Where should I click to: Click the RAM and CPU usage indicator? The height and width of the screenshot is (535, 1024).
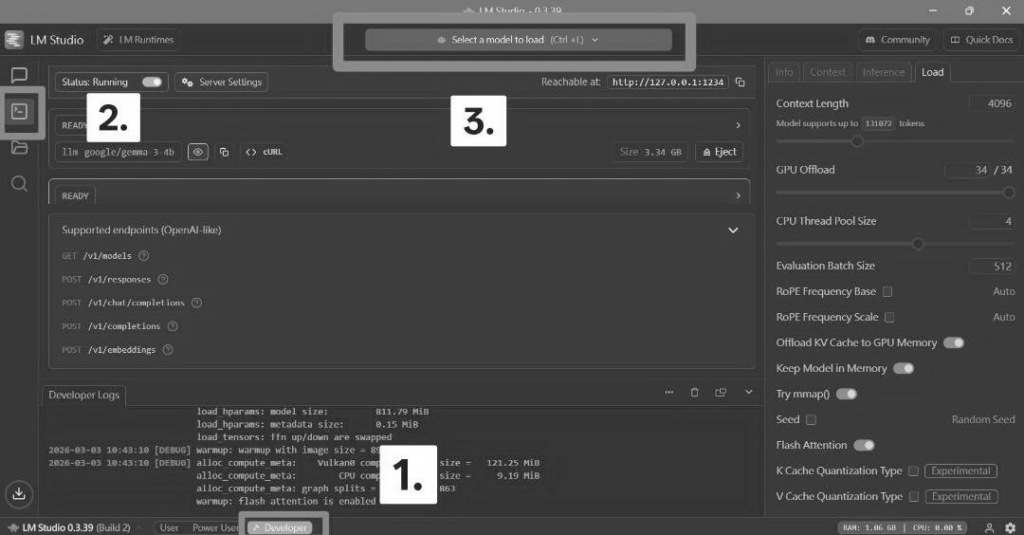pos(903,528)
